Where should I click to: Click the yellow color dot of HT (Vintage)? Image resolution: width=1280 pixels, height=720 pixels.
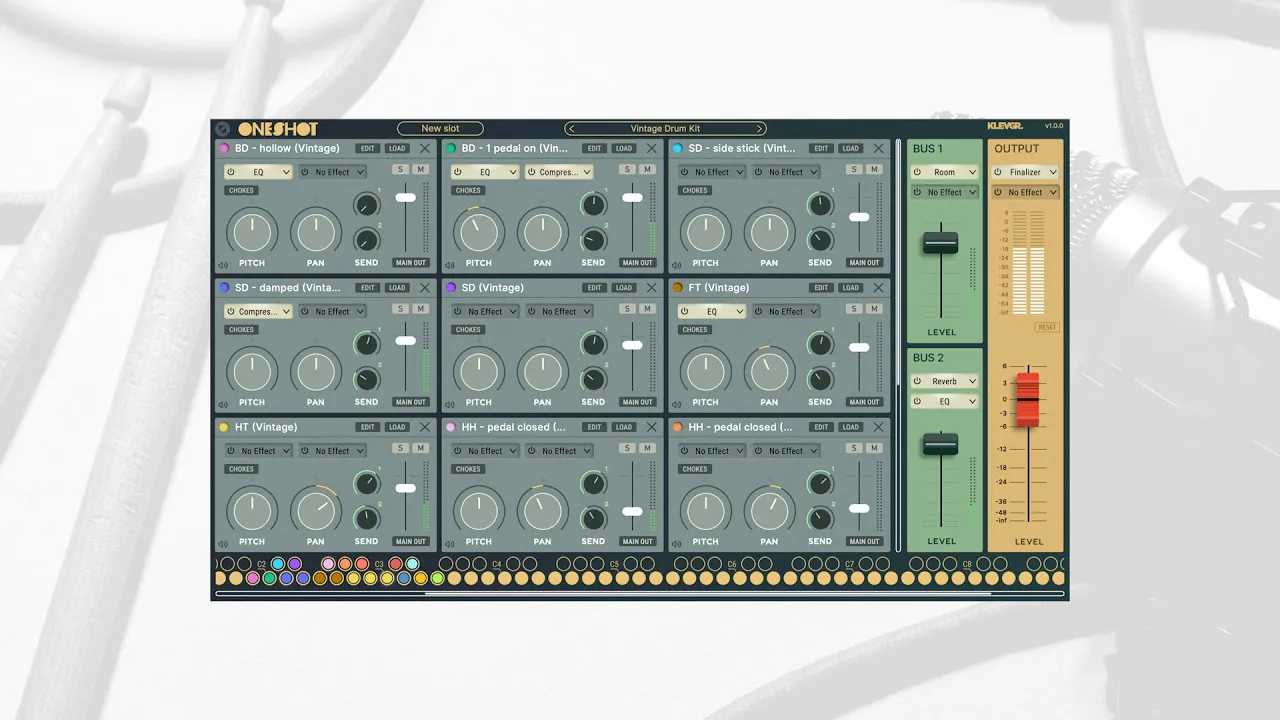point(224,427)
